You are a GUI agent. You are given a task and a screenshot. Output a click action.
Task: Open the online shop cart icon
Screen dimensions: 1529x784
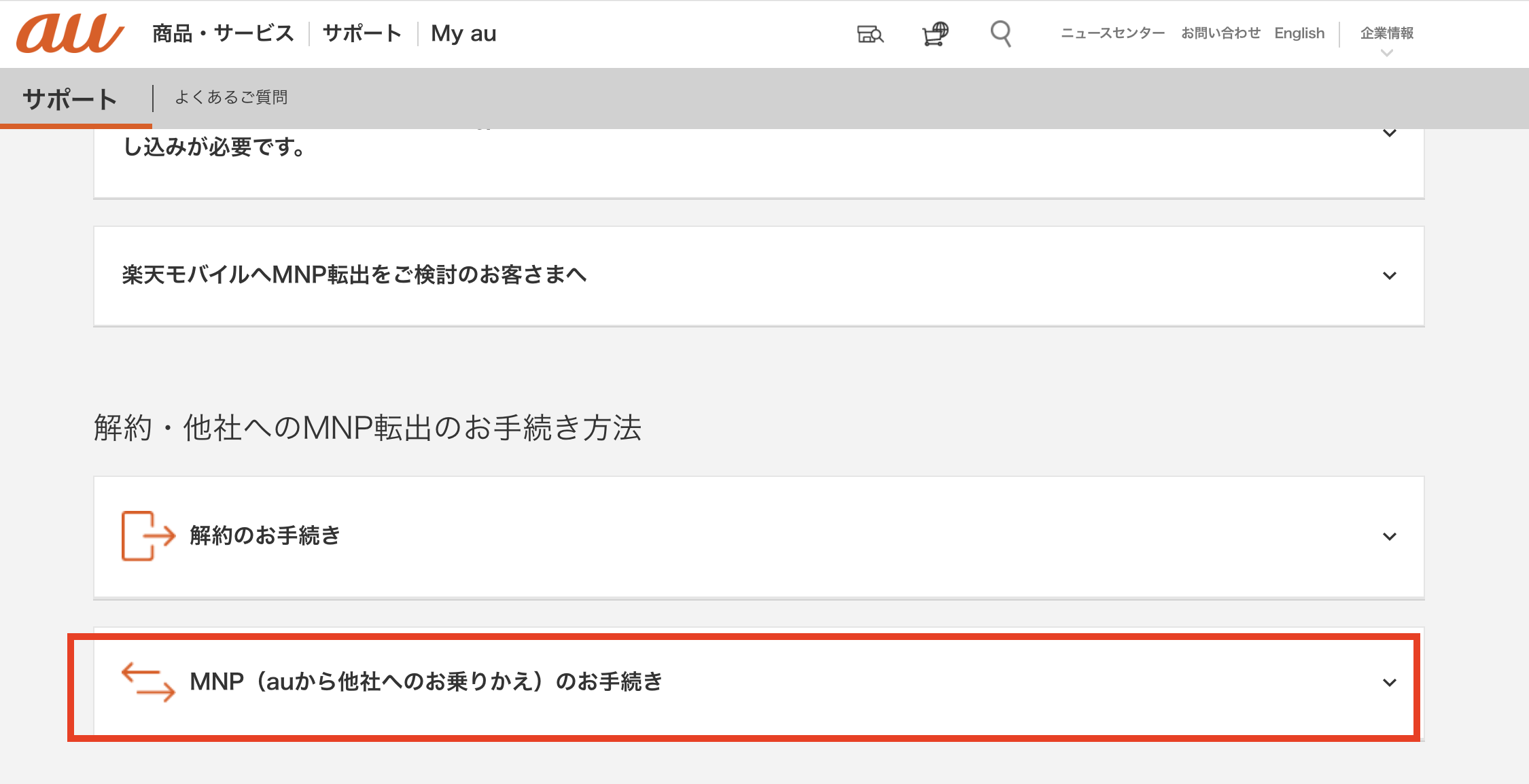click(x=935, y=33)
